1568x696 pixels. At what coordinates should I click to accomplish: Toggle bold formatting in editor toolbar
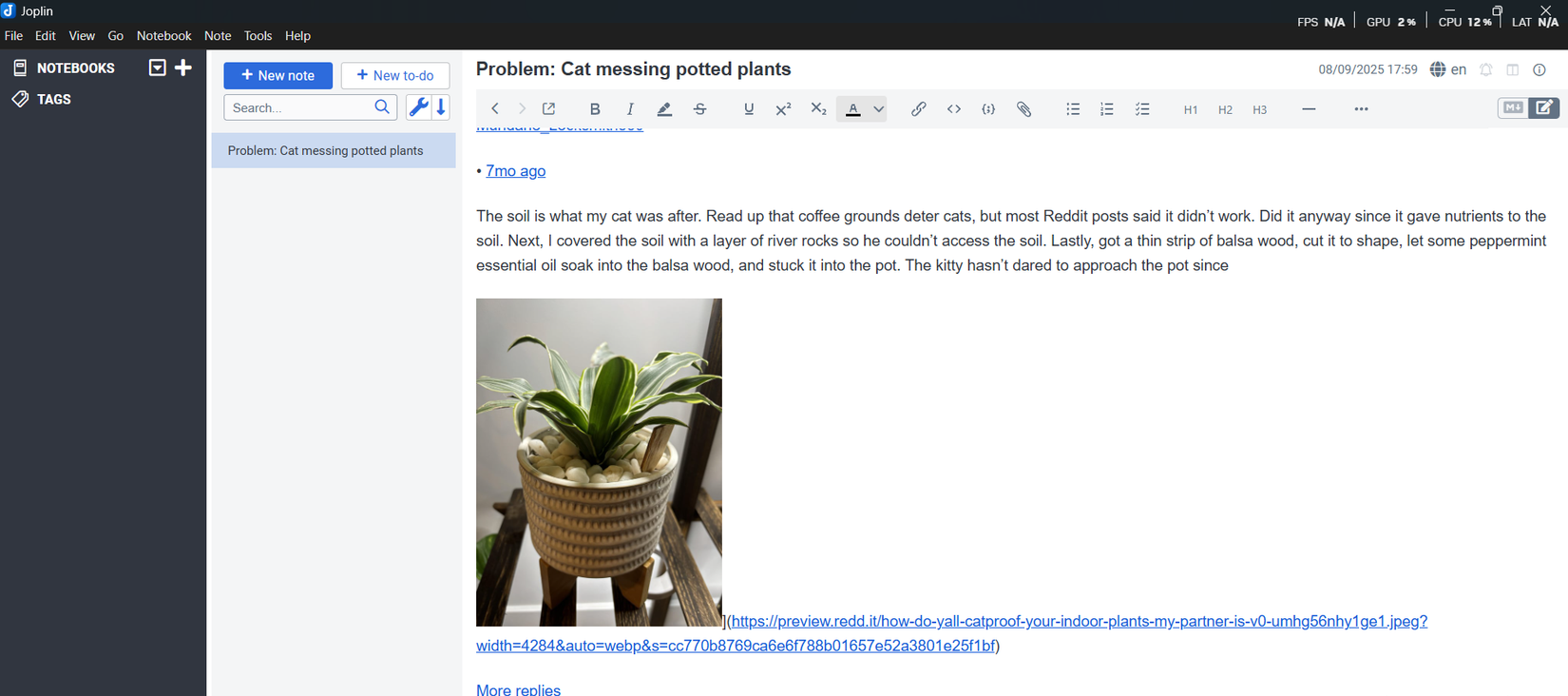tap(595, 109)
